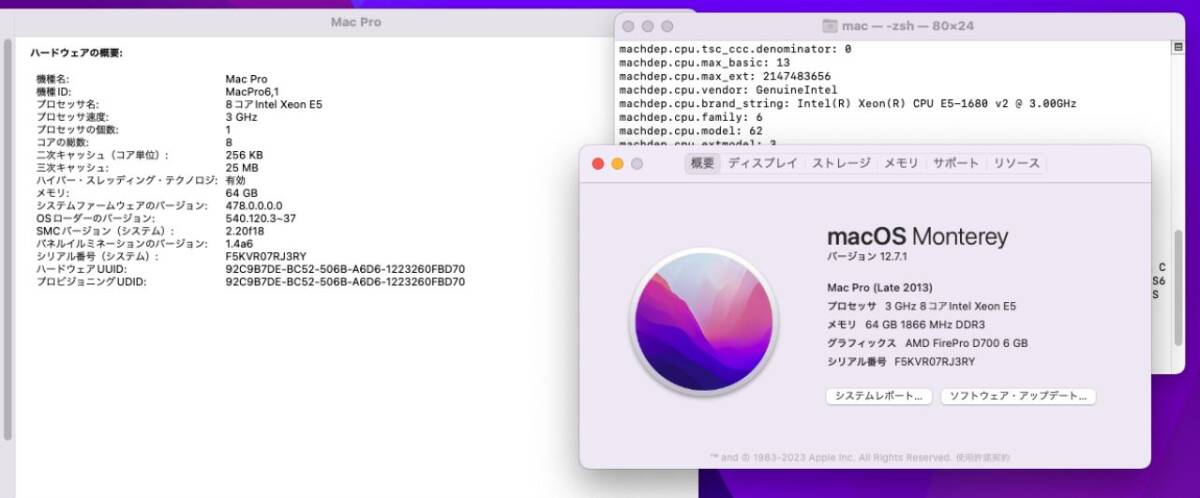Click the ハードウェアの概要 heading

76,53
